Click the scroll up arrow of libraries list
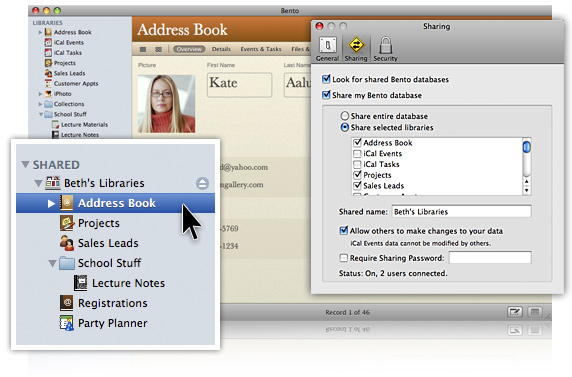Screen dimensions: 572x377 pyautogui.click(x=526, y=181)
